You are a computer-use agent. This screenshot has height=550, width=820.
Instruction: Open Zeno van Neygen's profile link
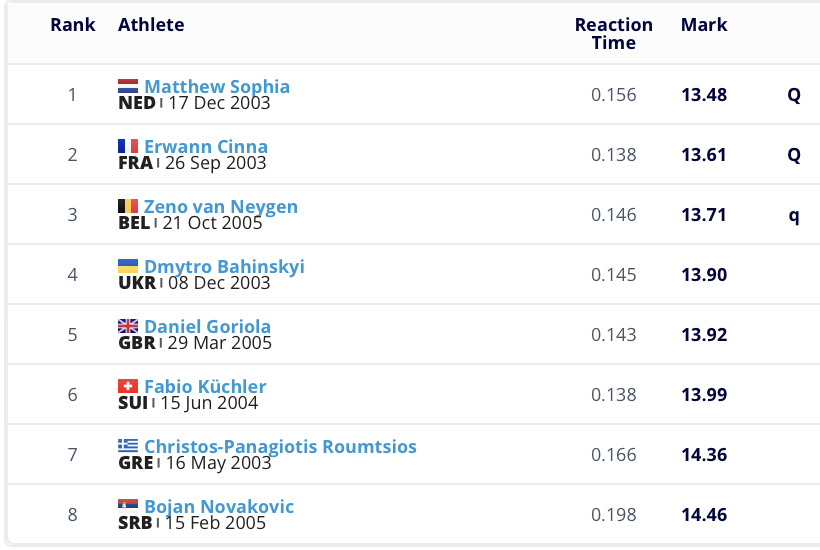tap(221, 207)
